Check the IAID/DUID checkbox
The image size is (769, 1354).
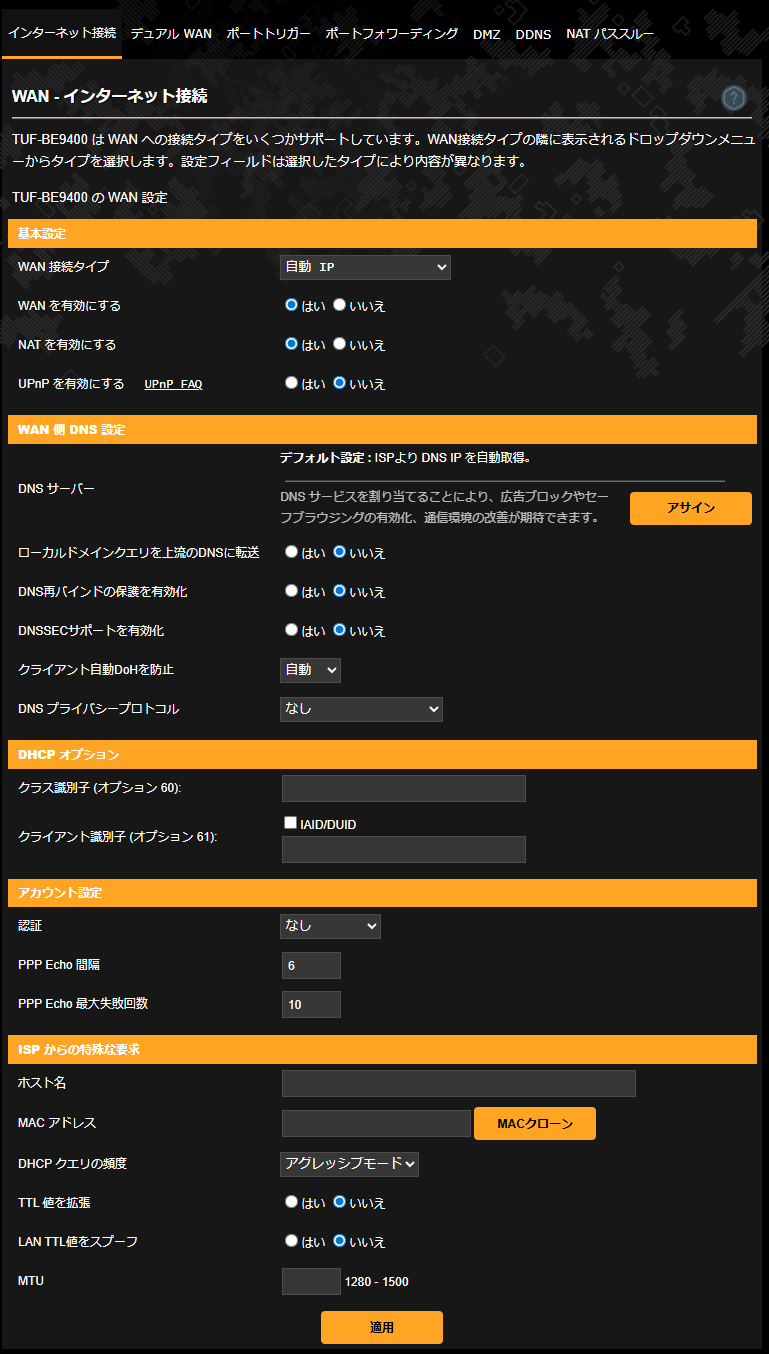click(291, 823)
